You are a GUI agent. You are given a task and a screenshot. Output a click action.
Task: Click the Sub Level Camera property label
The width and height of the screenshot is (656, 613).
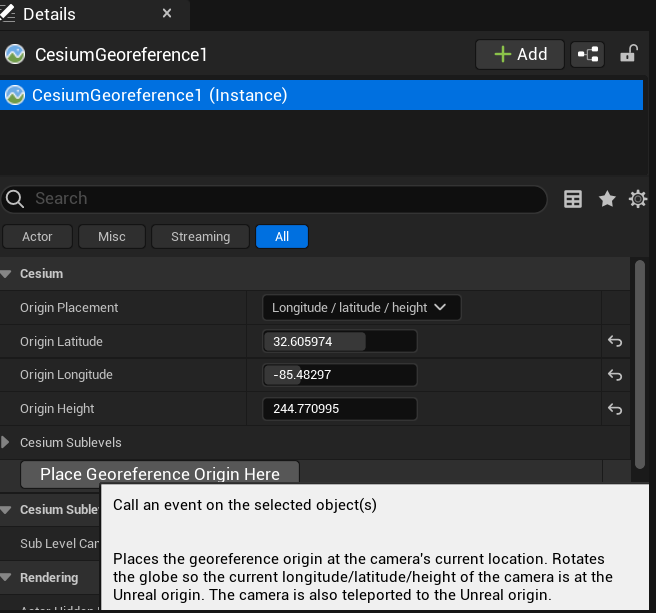(59, 544)
